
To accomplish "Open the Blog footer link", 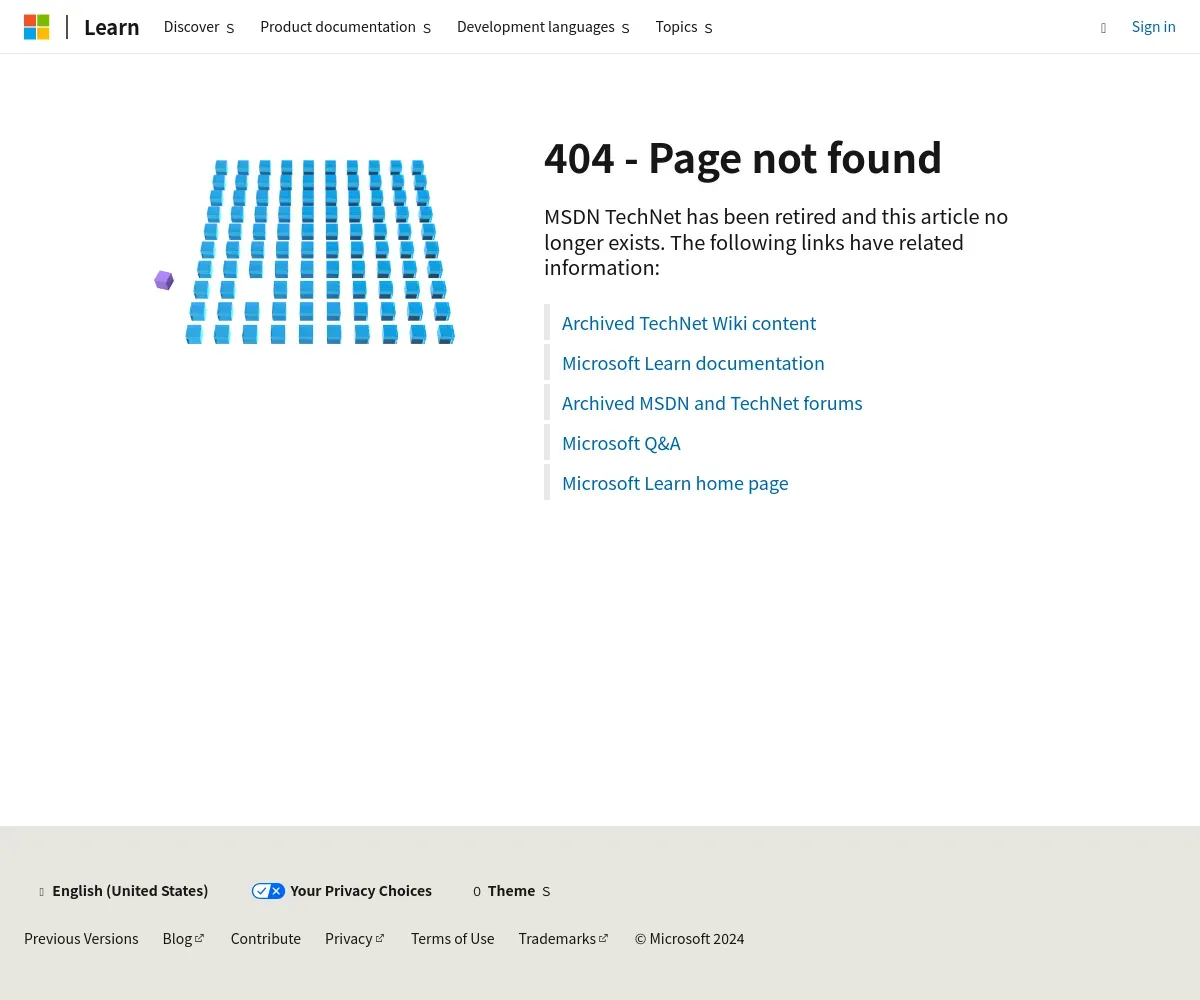I will click(x=184, y=939).
